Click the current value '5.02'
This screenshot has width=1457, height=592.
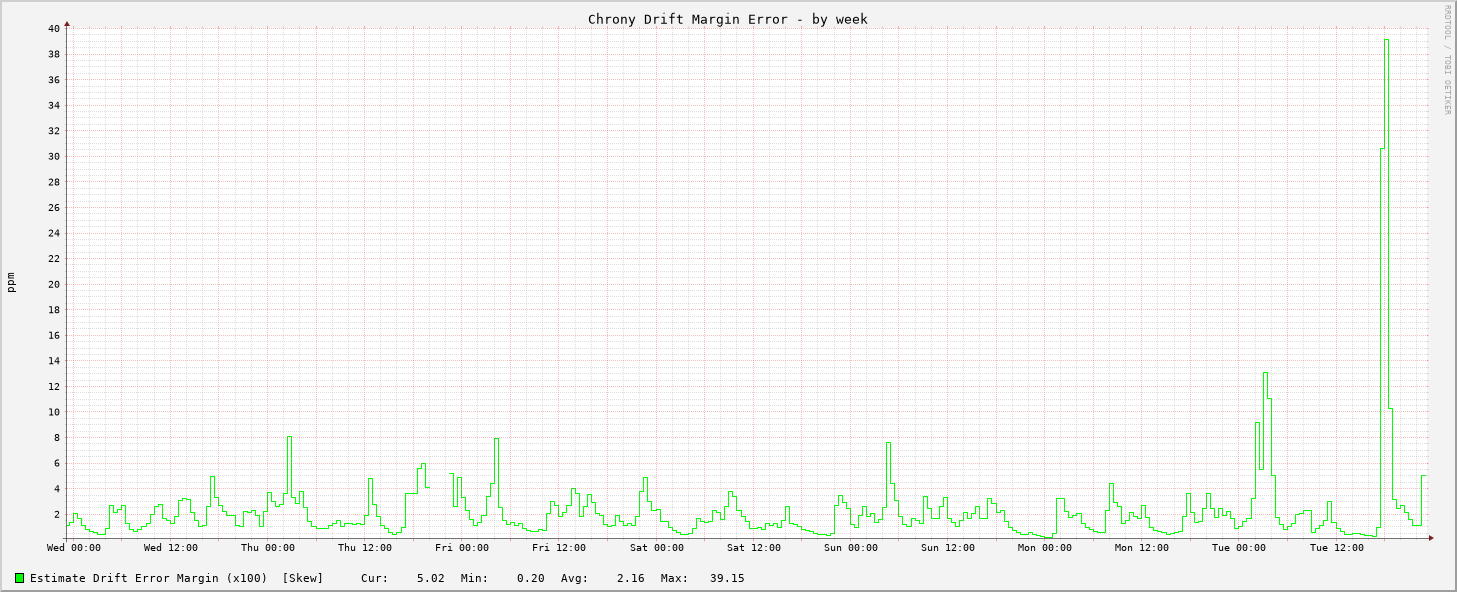[430, 578]
